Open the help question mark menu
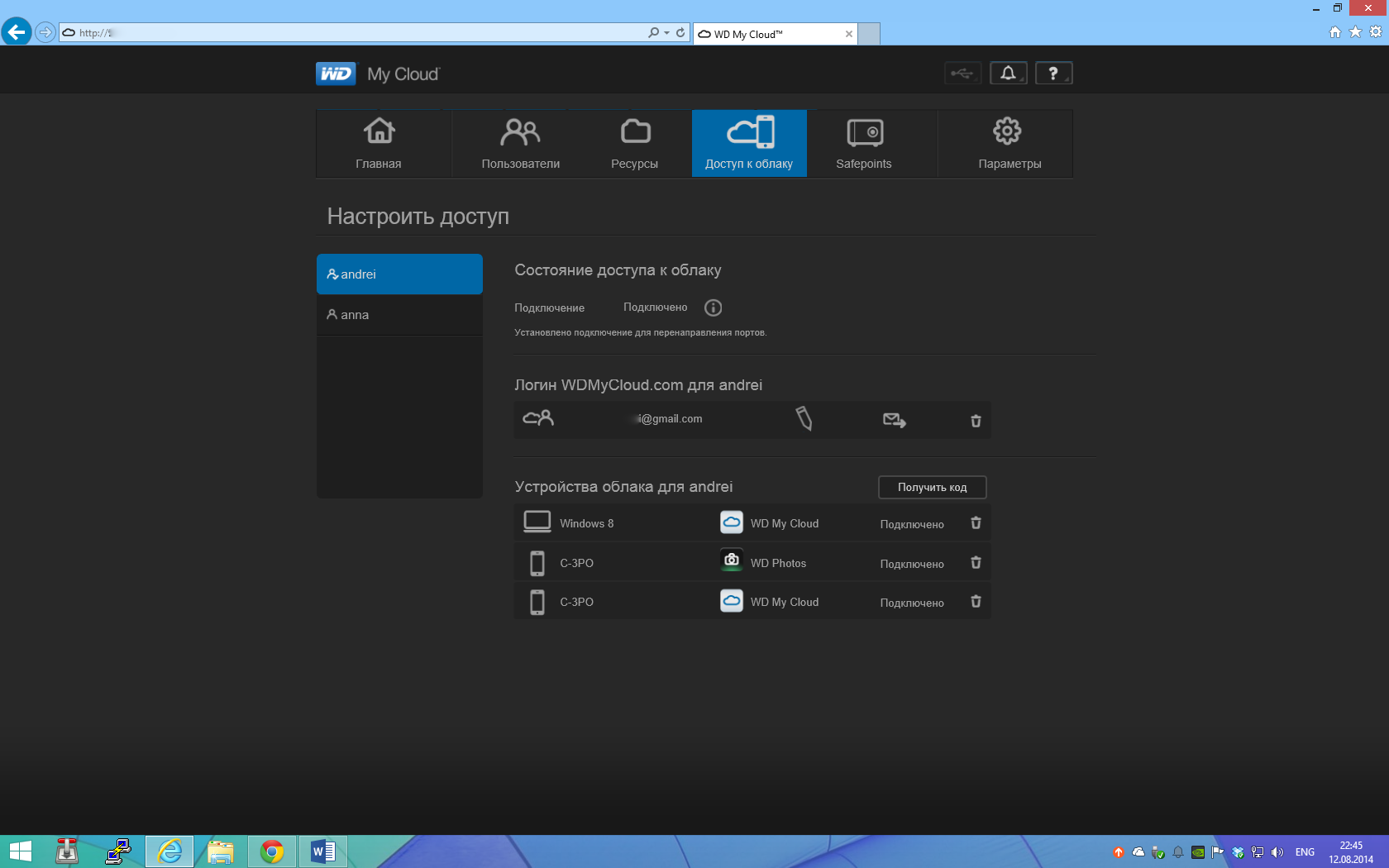This screenshot has width=1389, height=868. (1053, 74)
